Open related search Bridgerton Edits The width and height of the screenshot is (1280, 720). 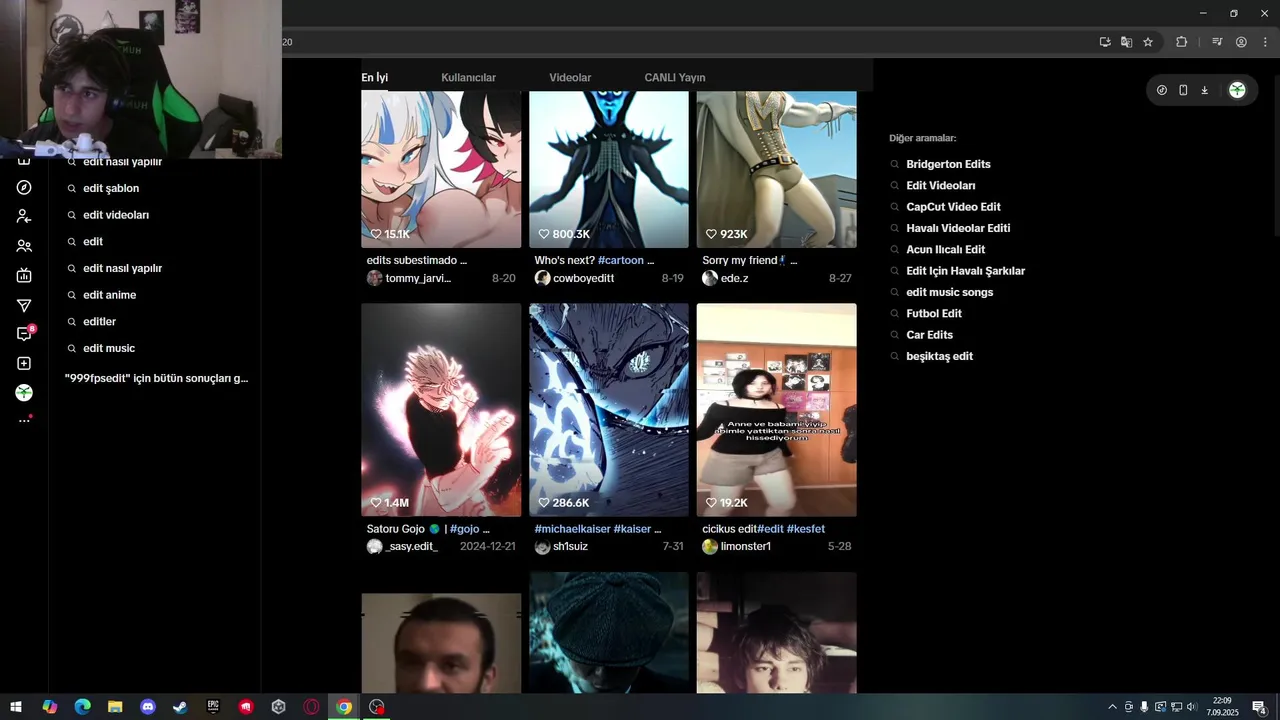(948, 164)
